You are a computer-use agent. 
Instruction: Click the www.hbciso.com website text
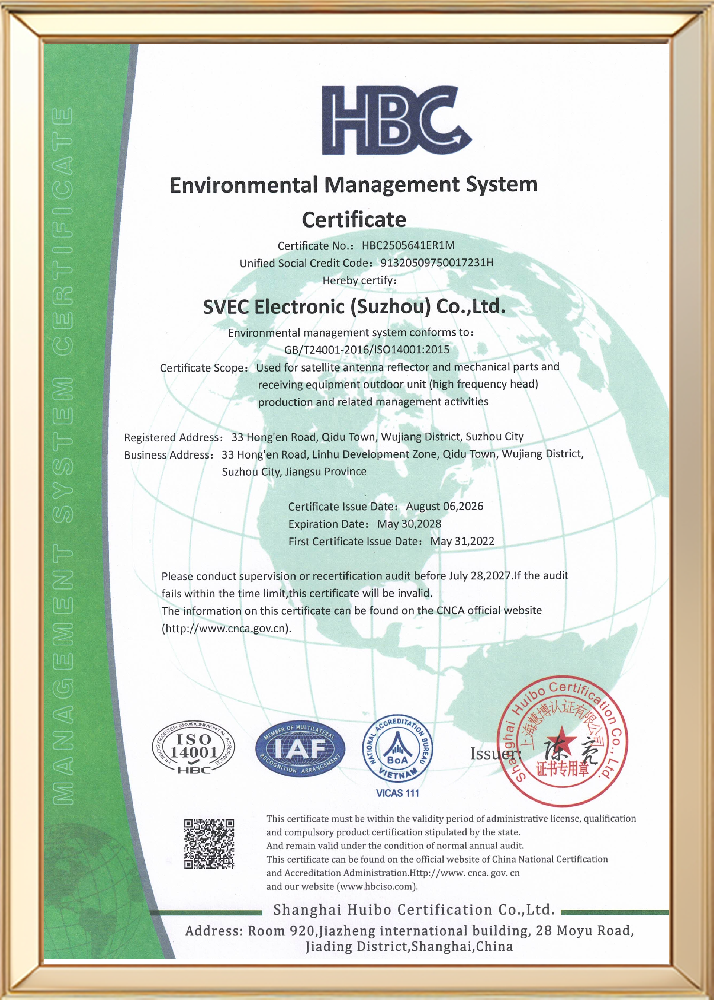tap(376, 887)
